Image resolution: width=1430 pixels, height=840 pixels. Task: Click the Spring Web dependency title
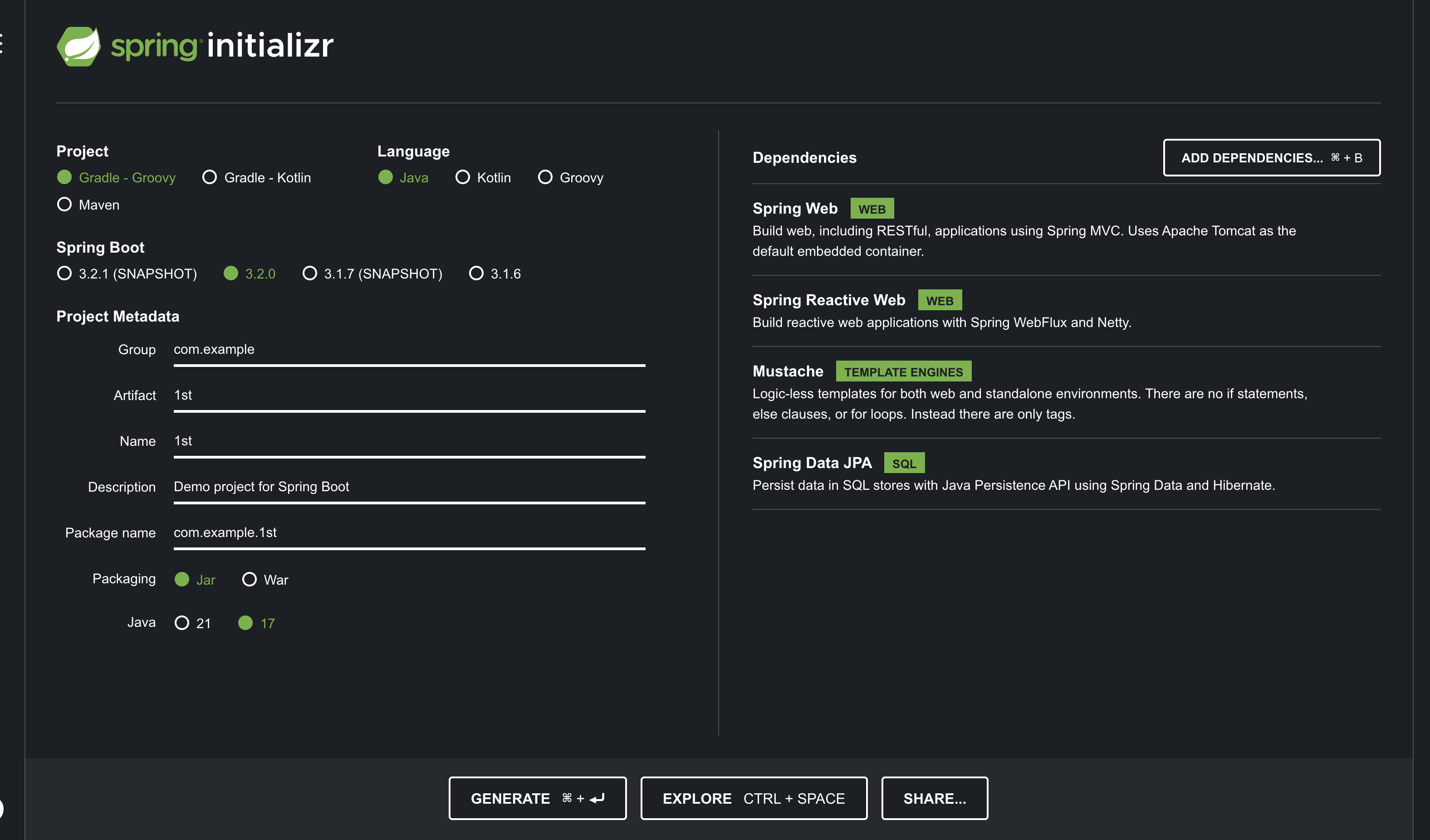[x=794, y=208]
